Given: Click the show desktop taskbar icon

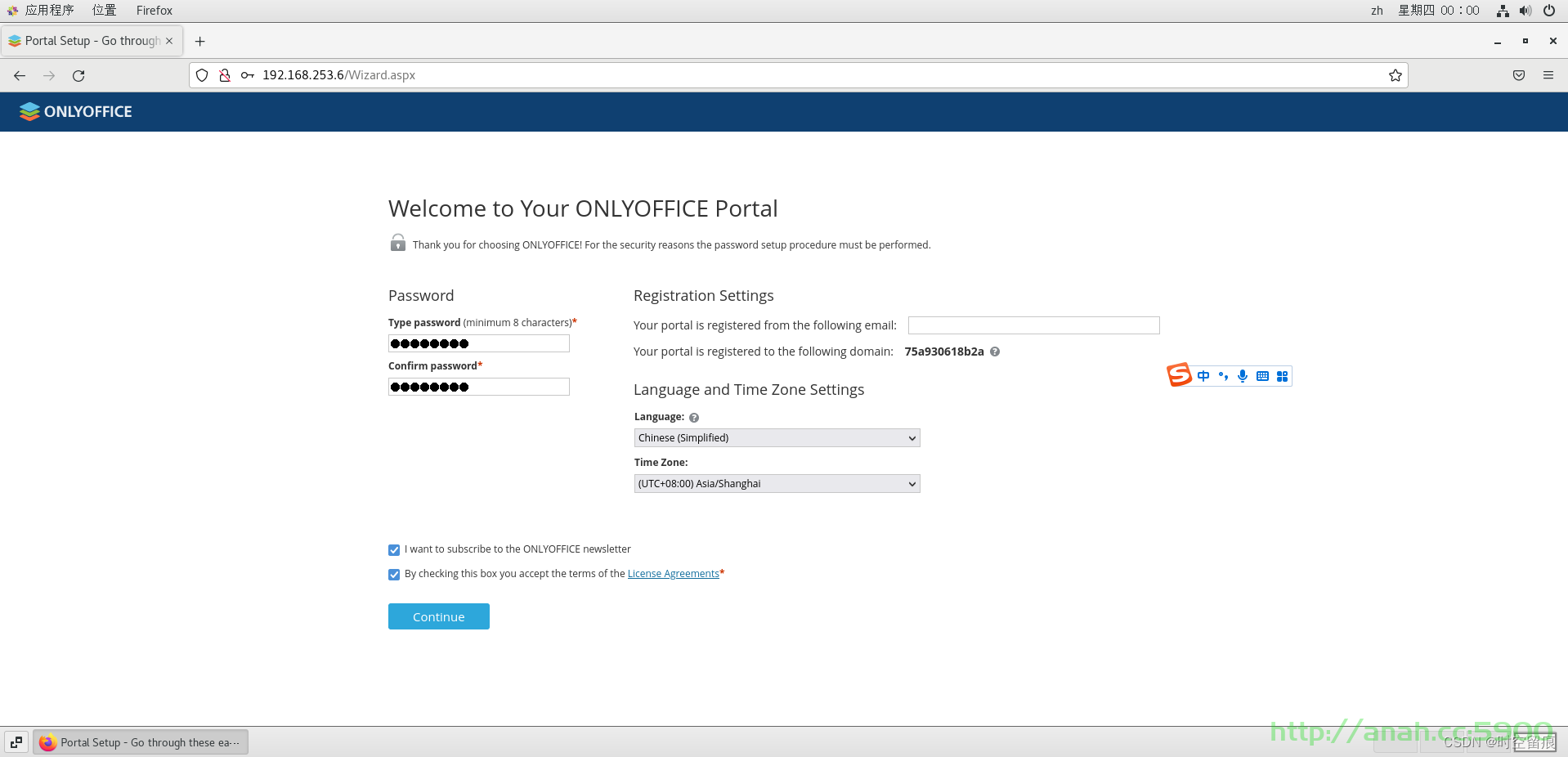Looking at the screenshot, I should click(x=16, y=742).
